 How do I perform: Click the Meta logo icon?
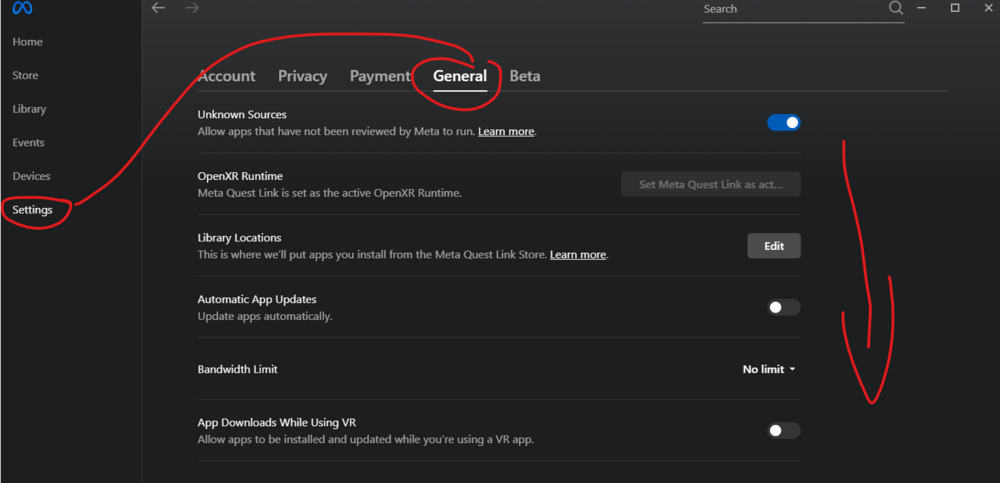tap(22, 9)
